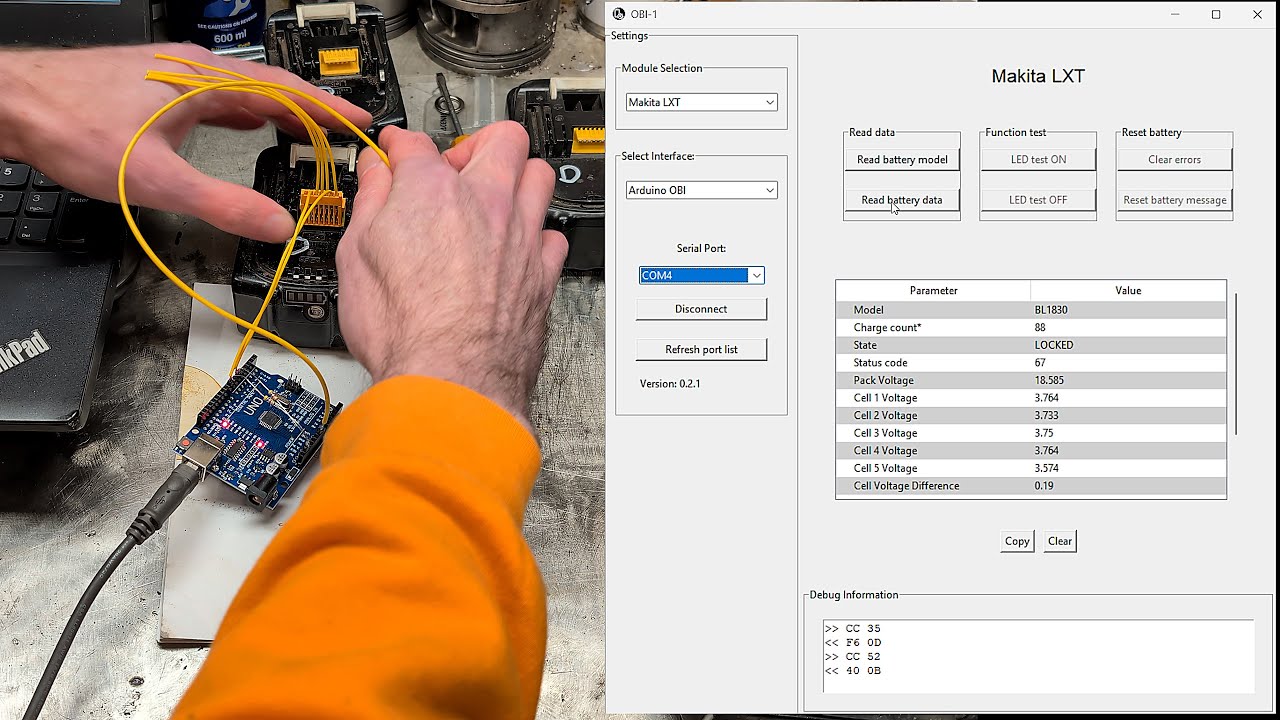
Task: Click the Clear button below the table
Action: 1060,541
